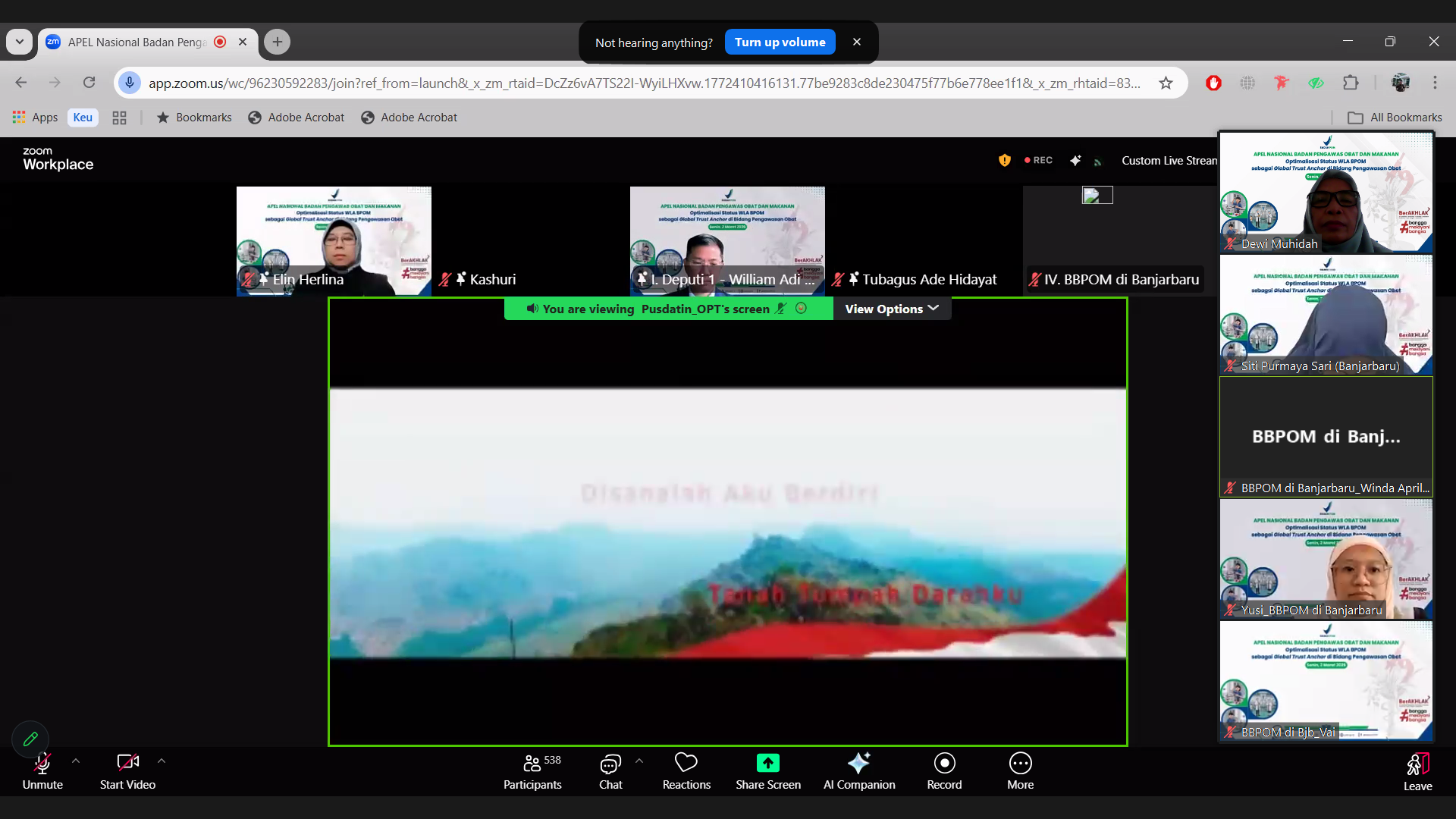The width and height of the screenshot is (1456, 819).
Task: Expand video settings arrow next to Start Video
Action: (x=162, y=761)
